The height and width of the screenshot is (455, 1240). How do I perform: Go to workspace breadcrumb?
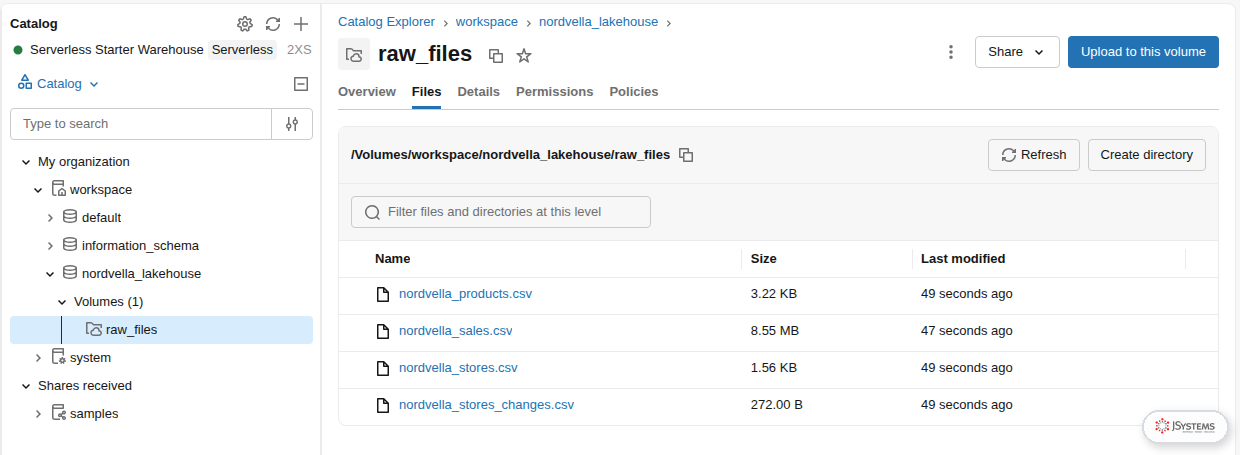pos(487,21)
